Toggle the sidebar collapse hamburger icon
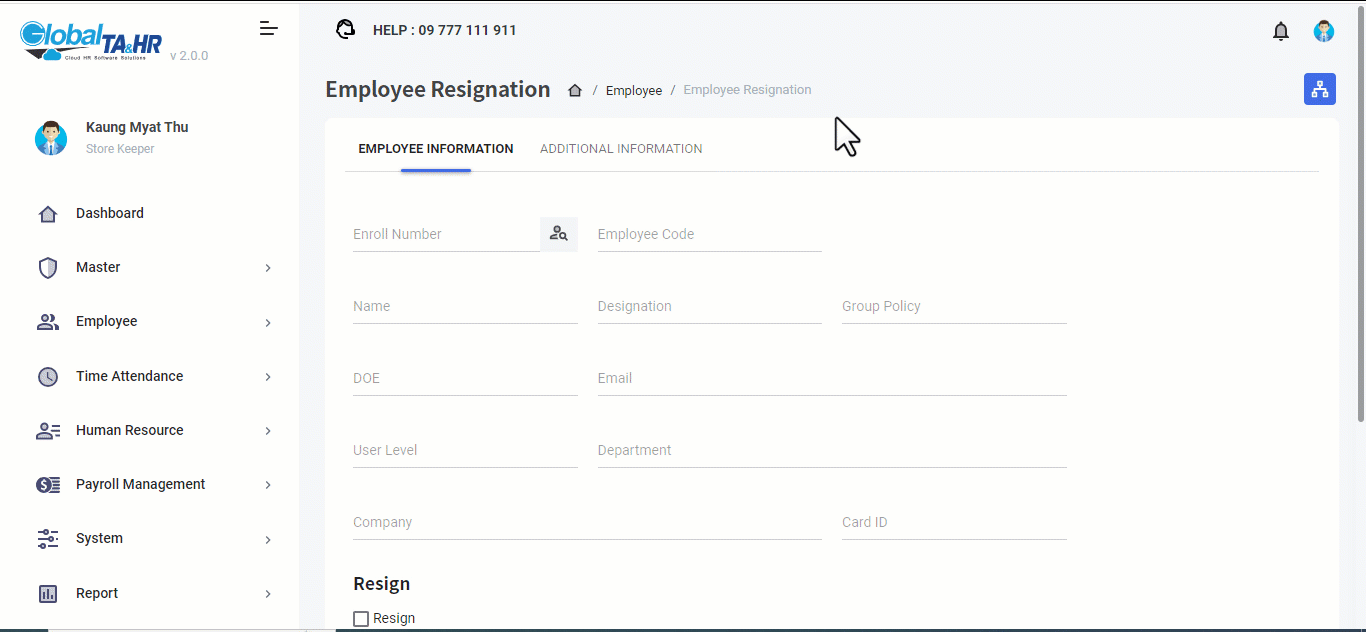 tap(268, 28)
